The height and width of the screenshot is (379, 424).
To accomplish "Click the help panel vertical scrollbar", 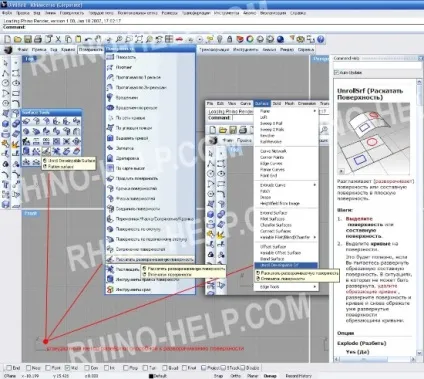I will pyautogui.click(x=419, y=218).
